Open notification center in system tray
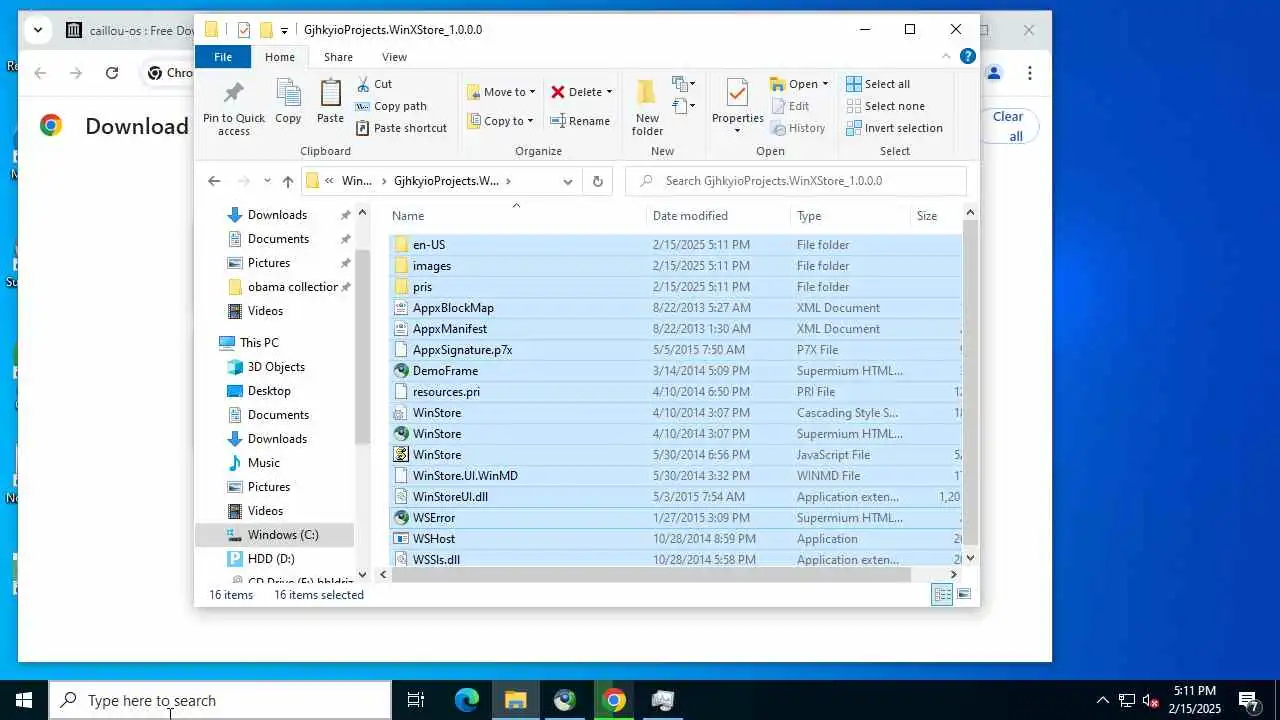Image resolution: width=1280 pixels, height=720 pixels. (1250, 700)
